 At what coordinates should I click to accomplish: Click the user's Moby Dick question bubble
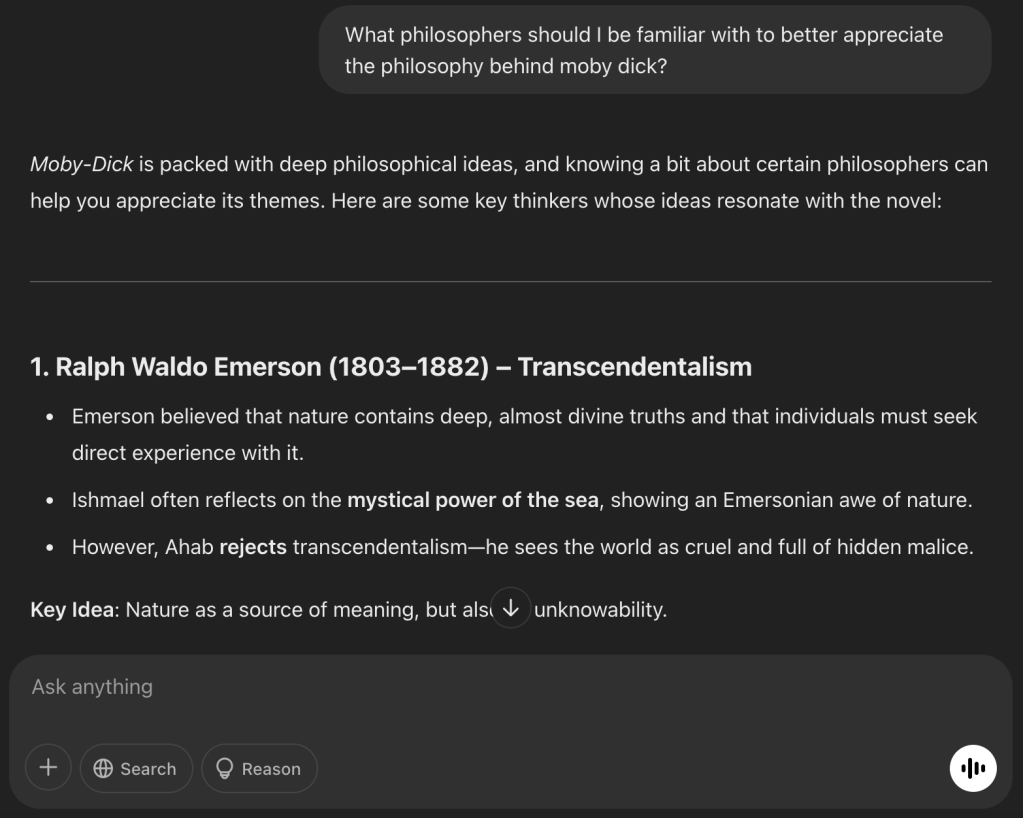coord(654,50)
